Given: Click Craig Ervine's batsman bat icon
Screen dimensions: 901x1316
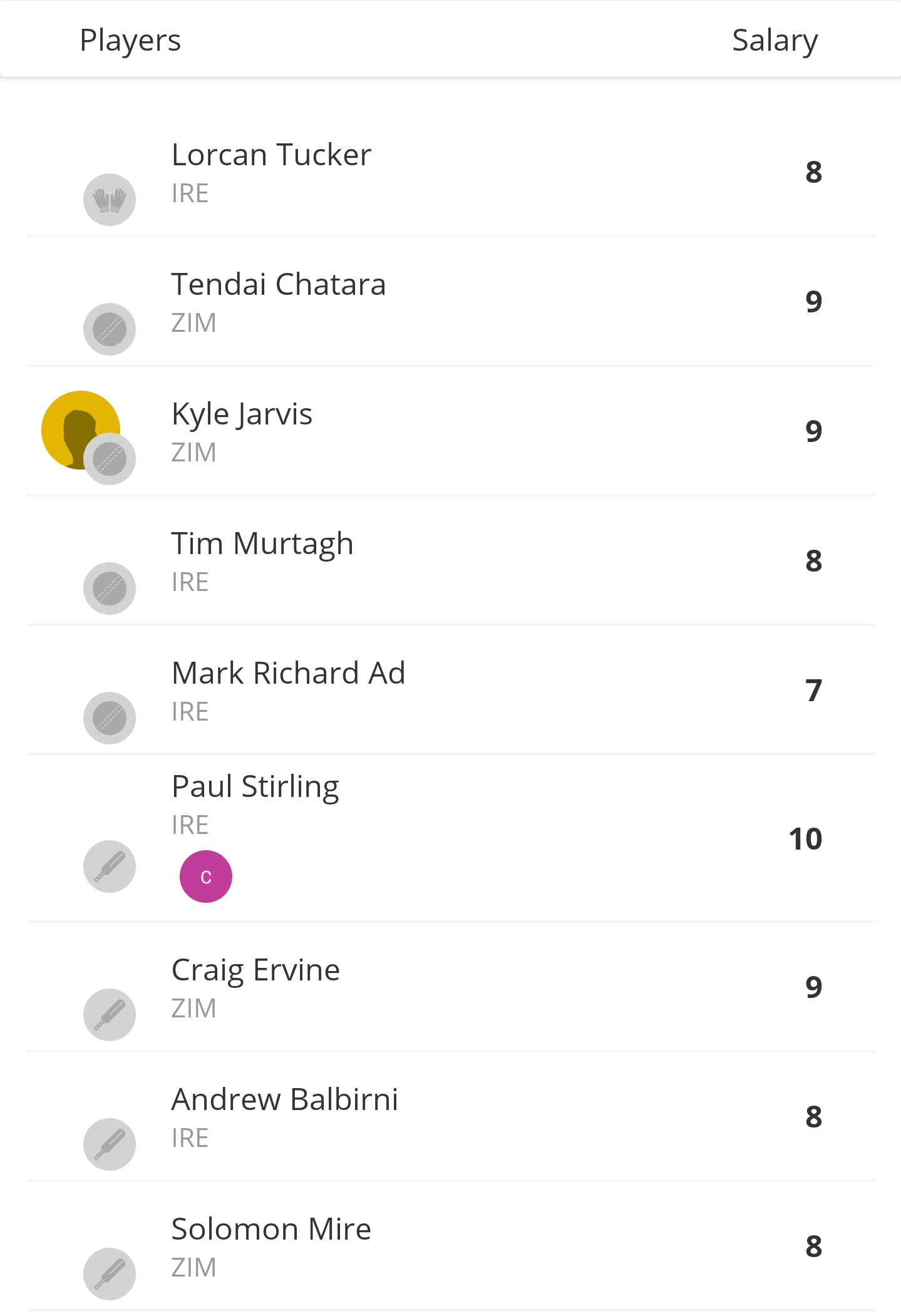Looking at the screenshot, I should pyautogui.click(x=110, y=1015).
